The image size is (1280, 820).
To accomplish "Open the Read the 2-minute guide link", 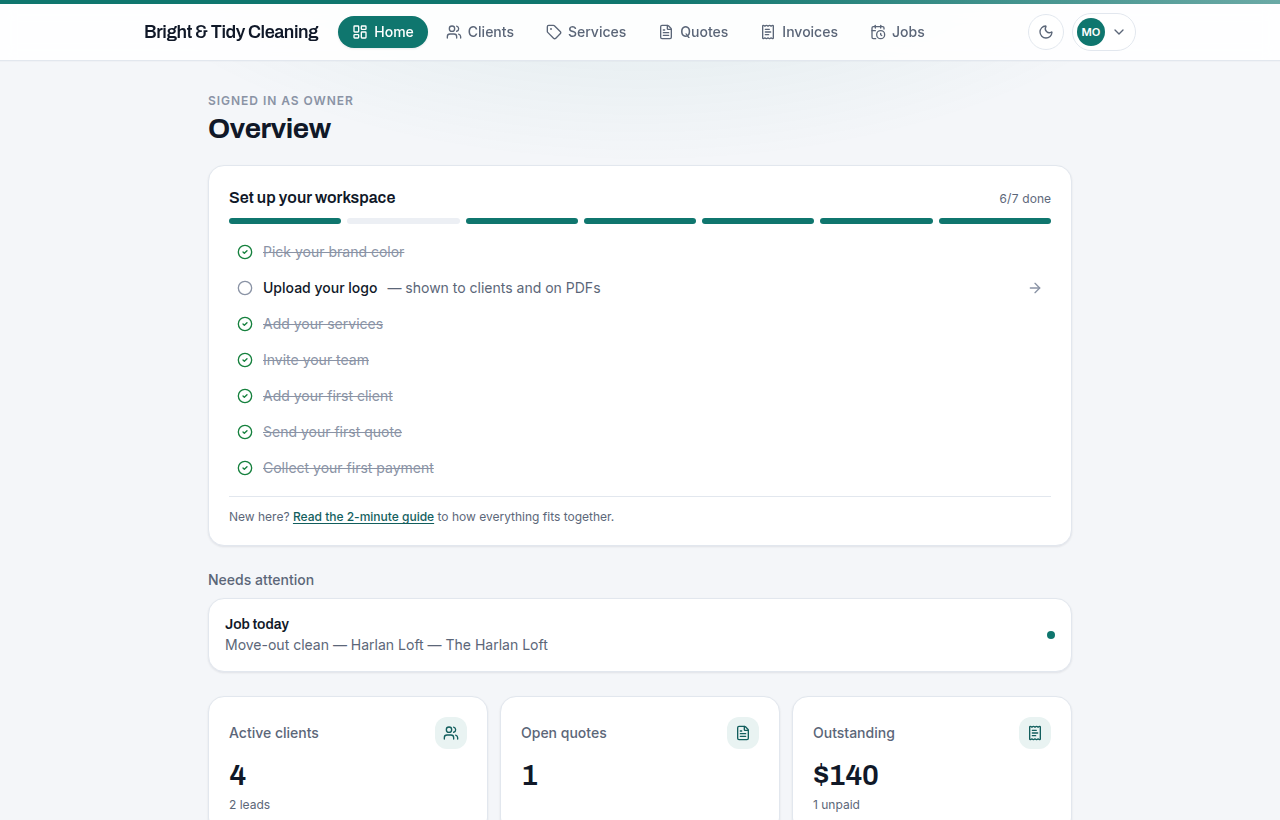I will click(x=363, y=517).
